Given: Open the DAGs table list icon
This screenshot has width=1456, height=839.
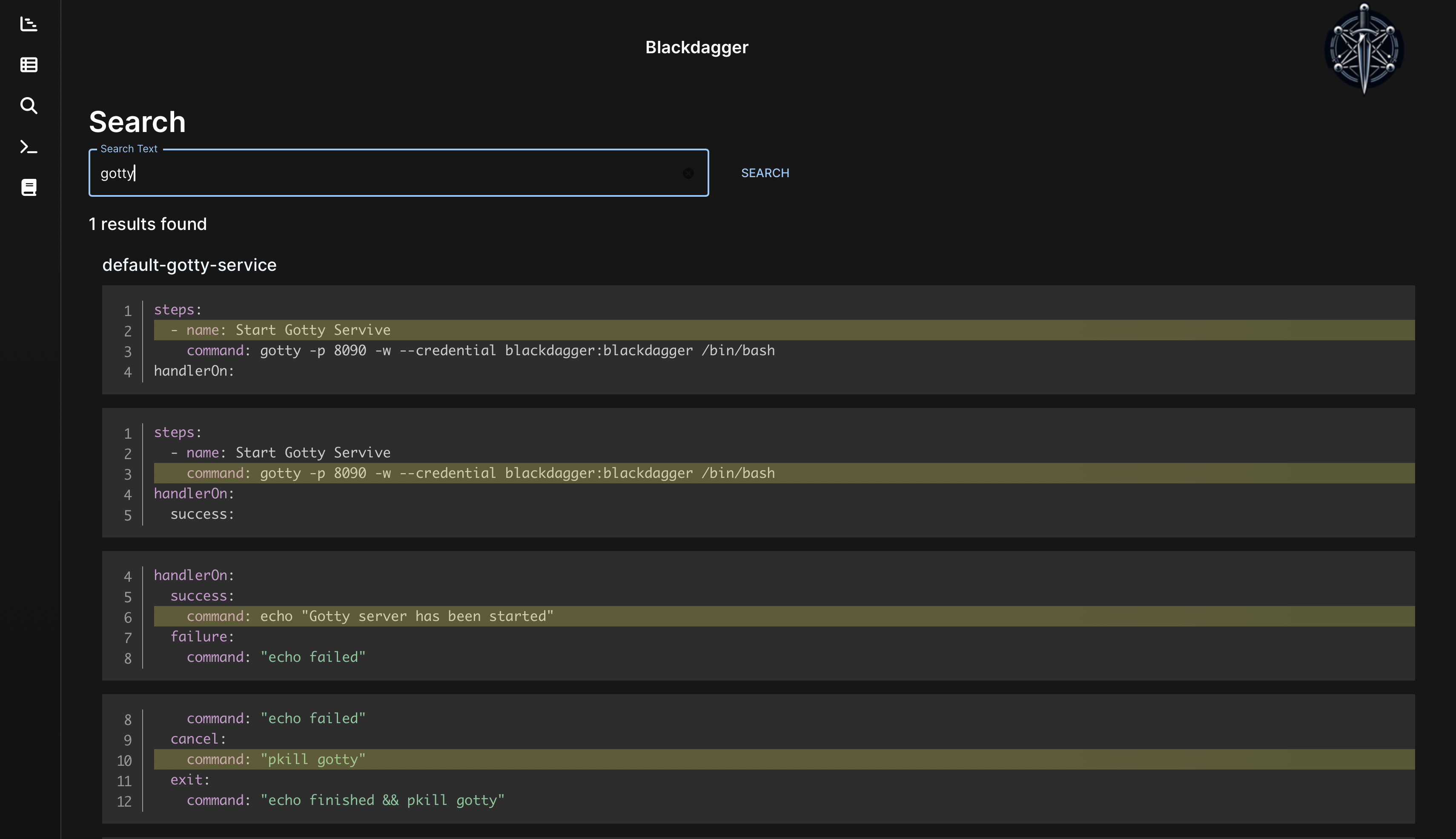Looking at the screenshot, I should tap(29, 65).
